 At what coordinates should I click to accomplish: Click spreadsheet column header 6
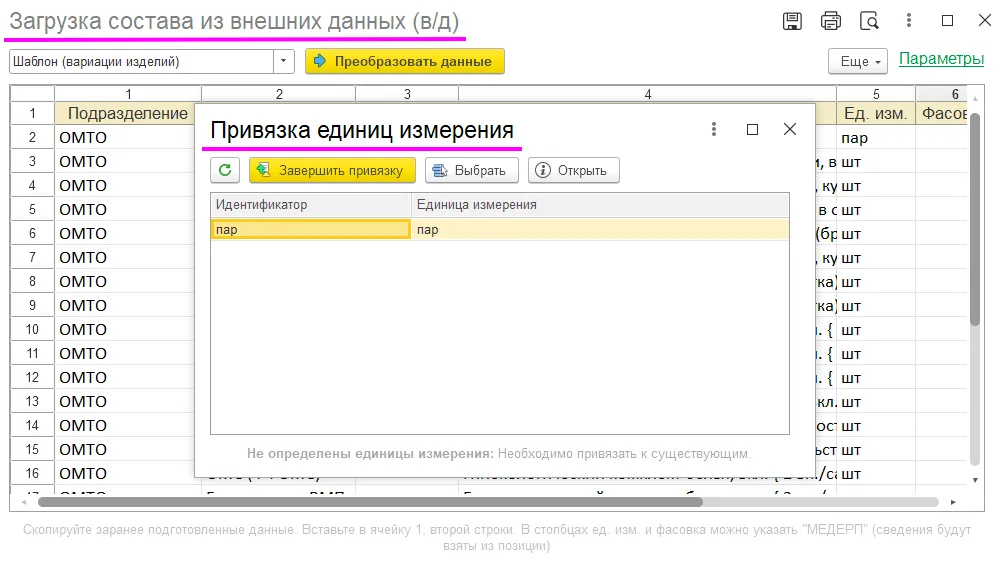[x=942, y=94]
